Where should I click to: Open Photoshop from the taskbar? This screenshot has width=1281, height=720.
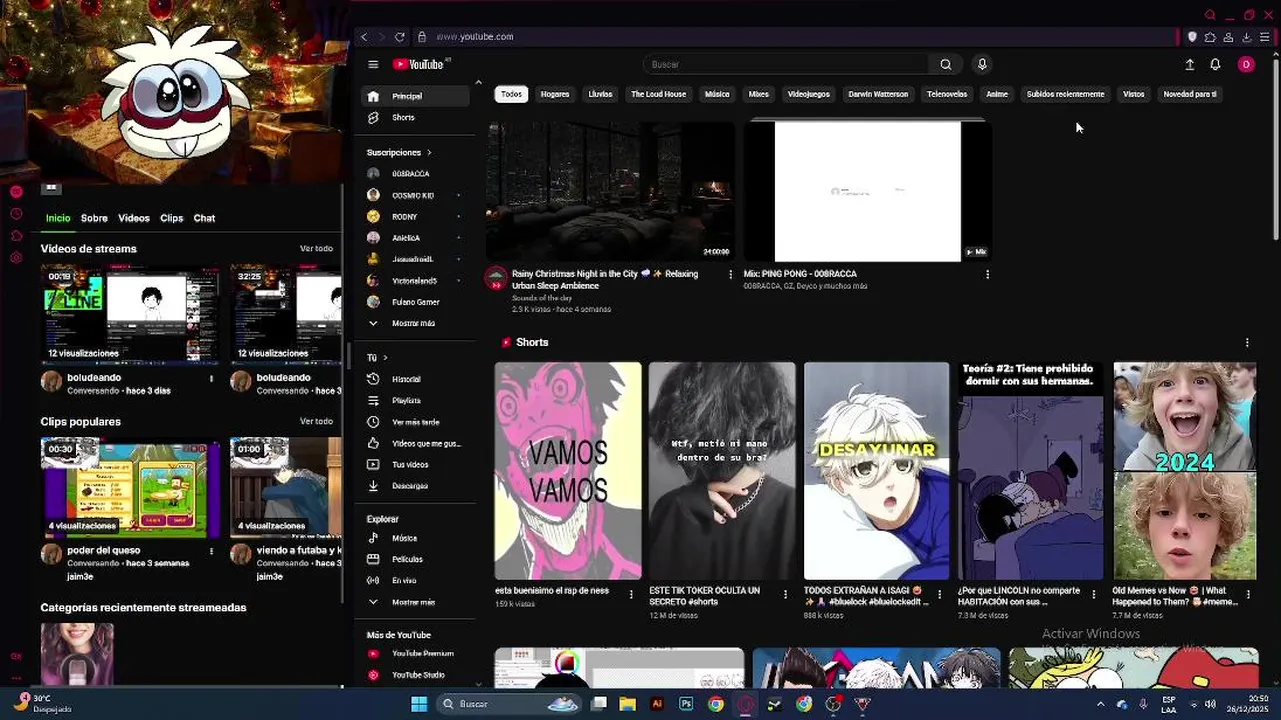pos(686,704)
